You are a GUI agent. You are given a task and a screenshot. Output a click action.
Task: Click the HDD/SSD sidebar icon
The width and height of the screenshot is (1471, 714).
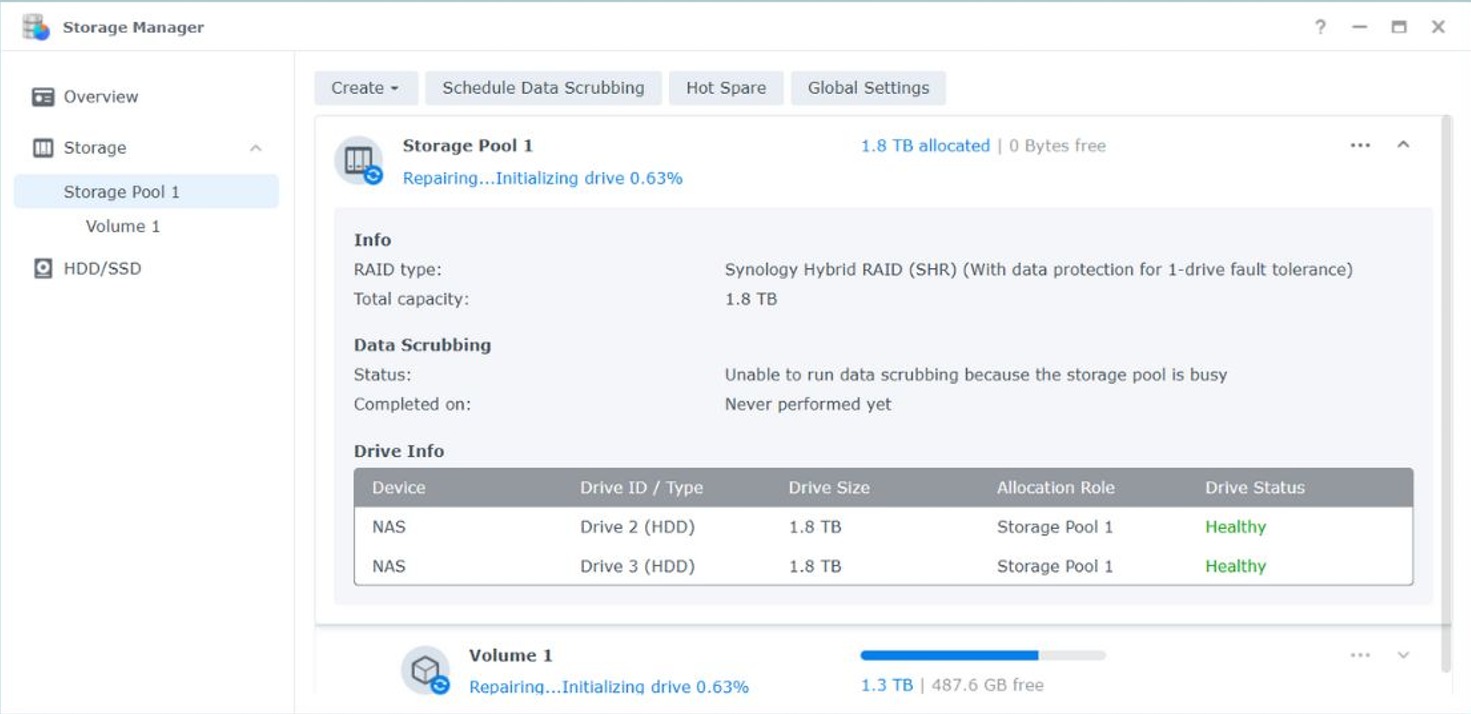coord(42,269)
